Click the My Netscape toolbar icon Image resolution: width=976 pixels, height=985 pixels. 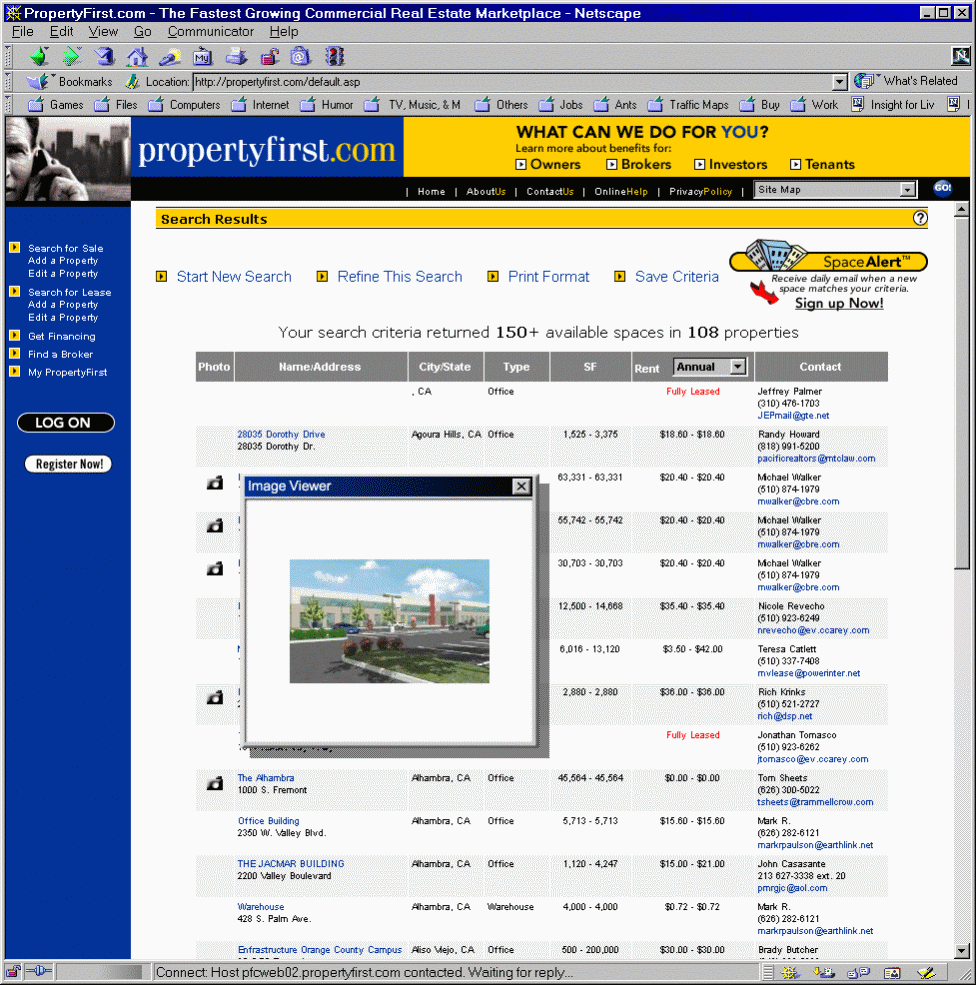pyautogui.click(x=202, y=56)
